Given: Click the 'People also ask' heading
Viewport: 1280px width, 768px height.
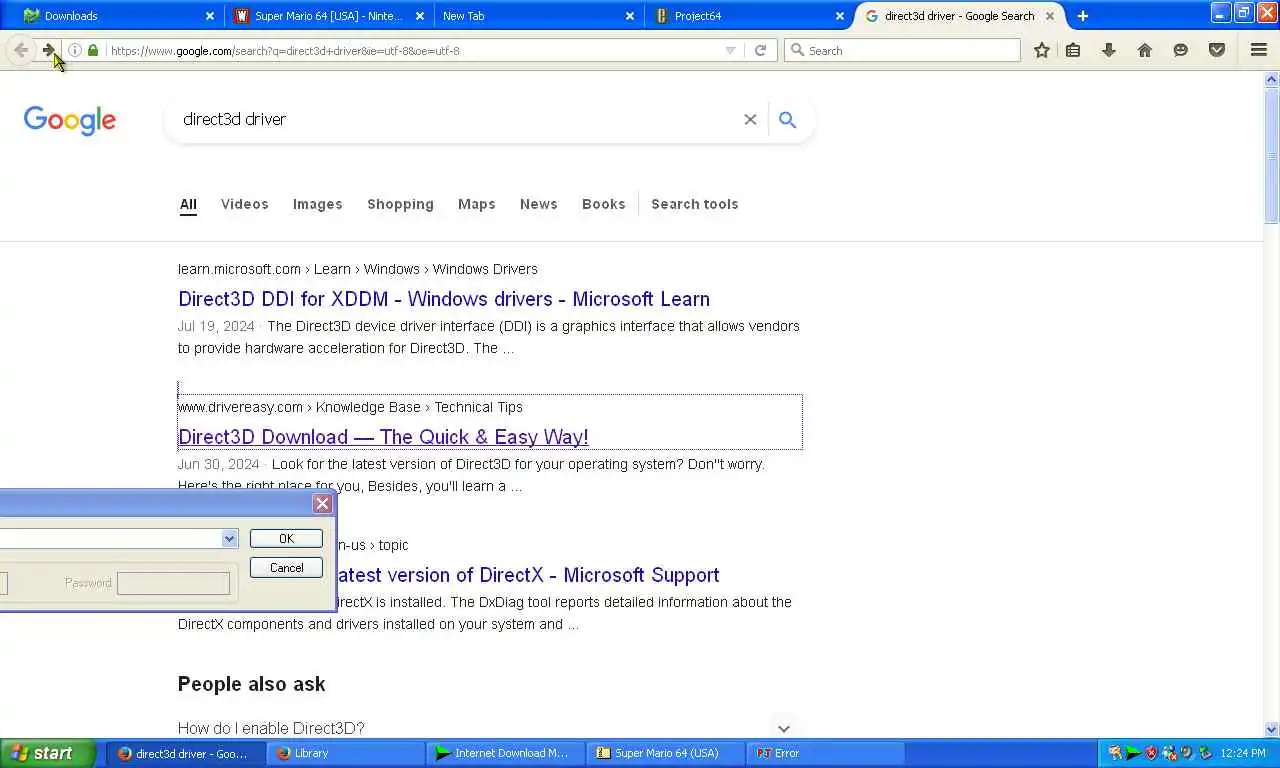Looking at the screenshot, I should 251,684.
